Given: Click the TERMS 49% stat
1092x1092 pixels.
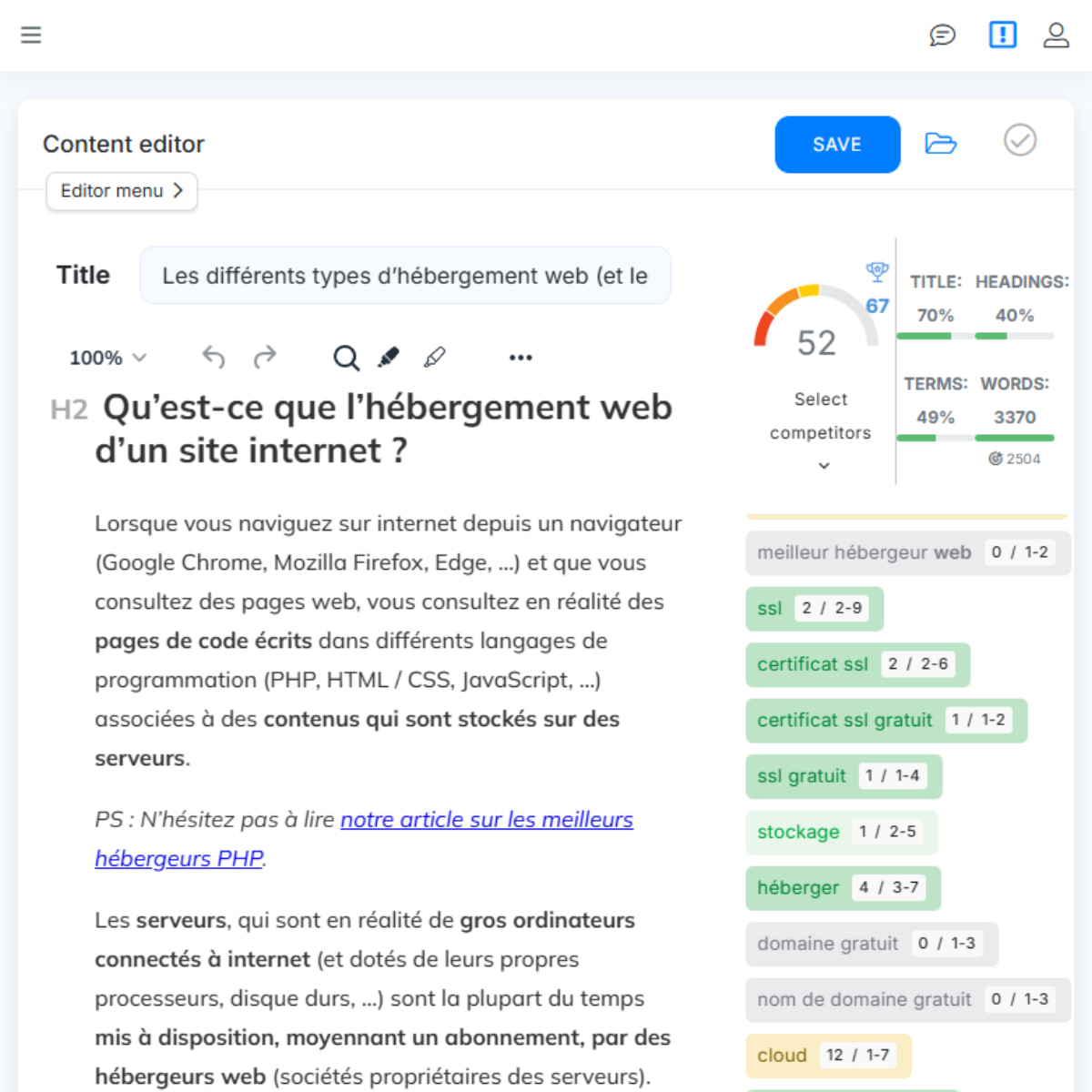Looking at the screenshot, I should pyautogui.click(x=935, y=400).
